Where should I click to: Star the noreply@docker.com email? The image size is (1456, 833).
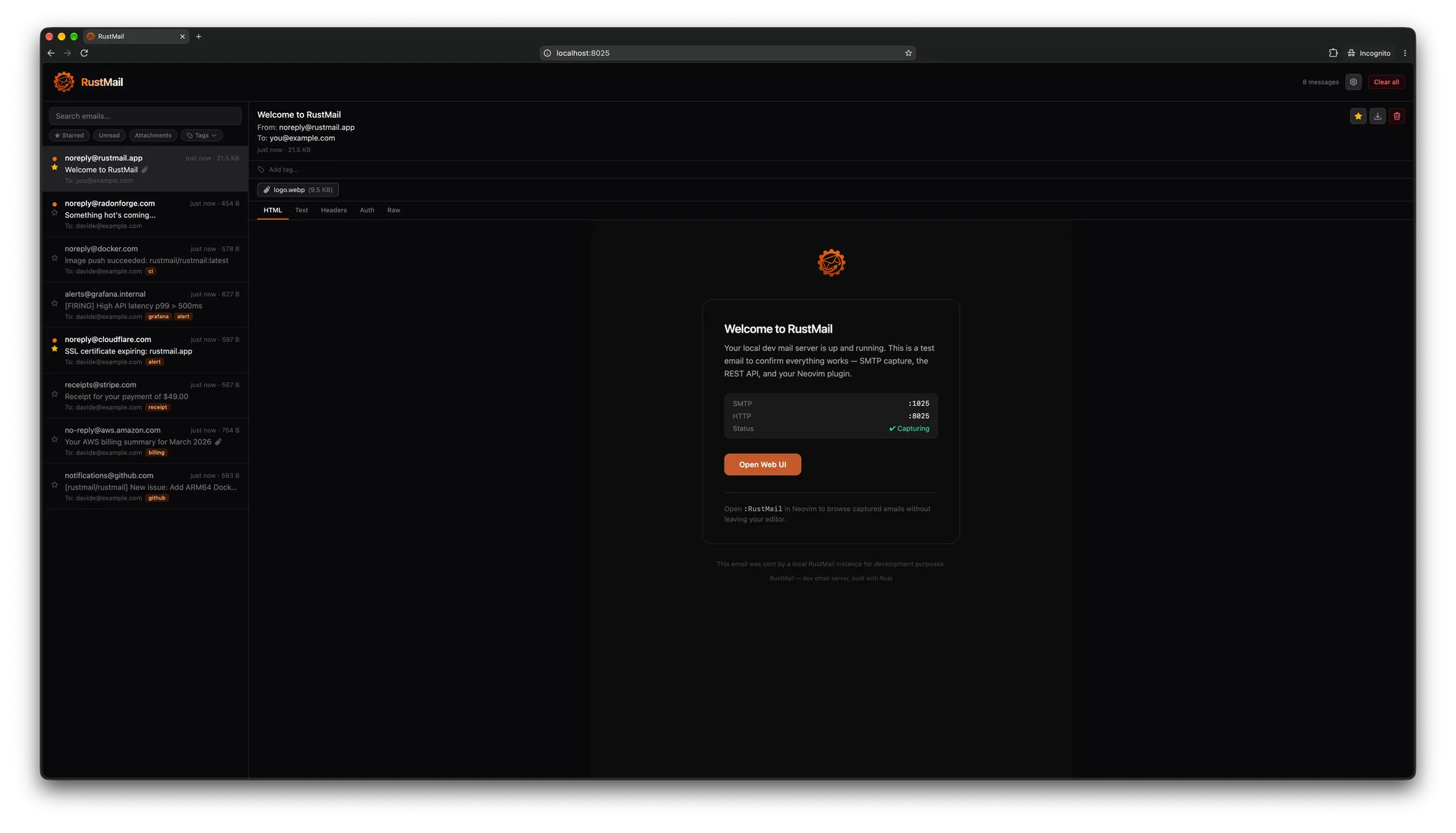(54, 258)
